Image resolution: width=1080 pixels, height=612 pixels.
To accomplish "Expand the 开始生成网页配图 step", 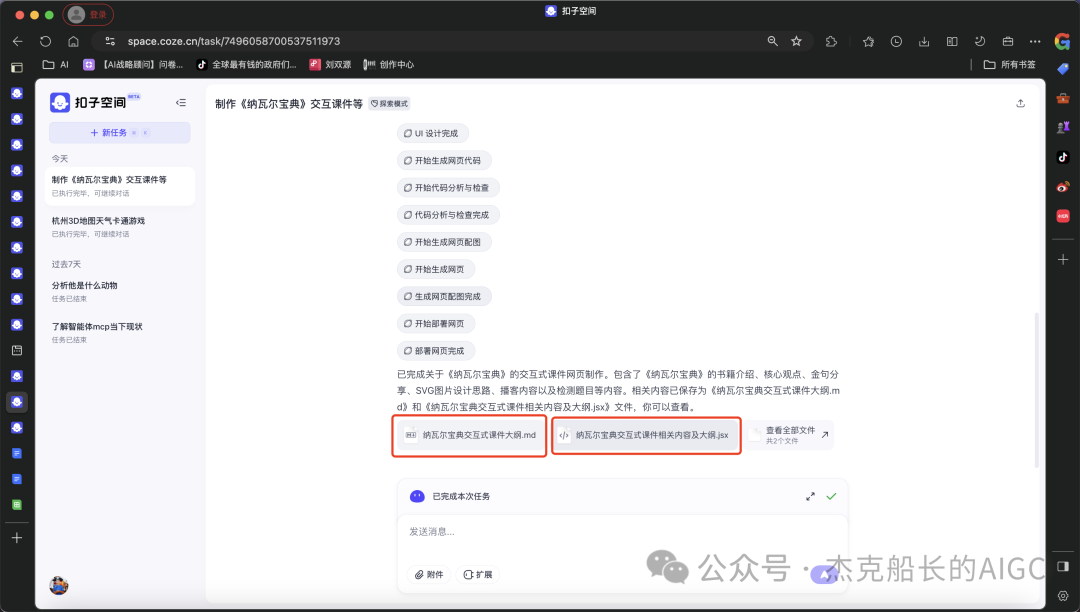I will (444, 242).
